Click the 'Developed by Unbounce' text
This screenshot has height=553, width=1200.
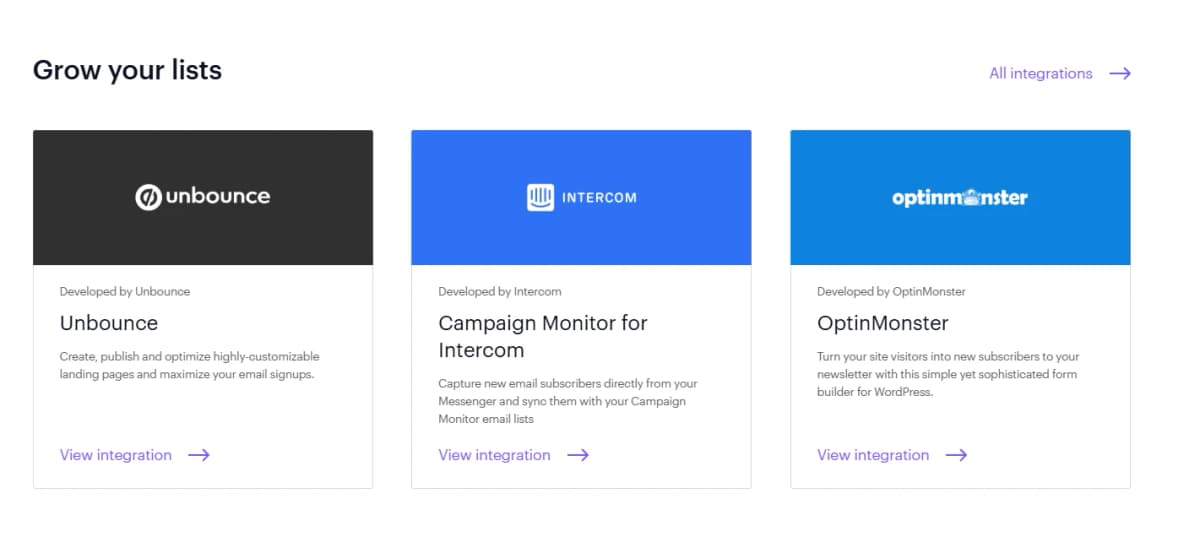(x=125, y=292)
